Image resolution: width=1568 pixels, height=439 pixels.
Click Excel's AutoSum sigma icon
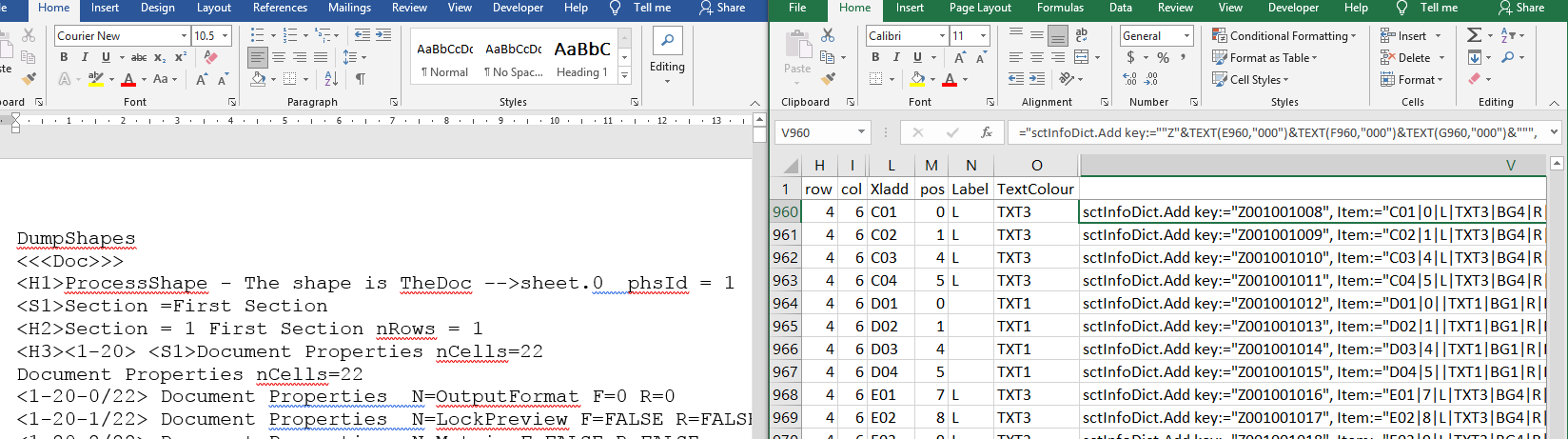[x=1474, y=35]
